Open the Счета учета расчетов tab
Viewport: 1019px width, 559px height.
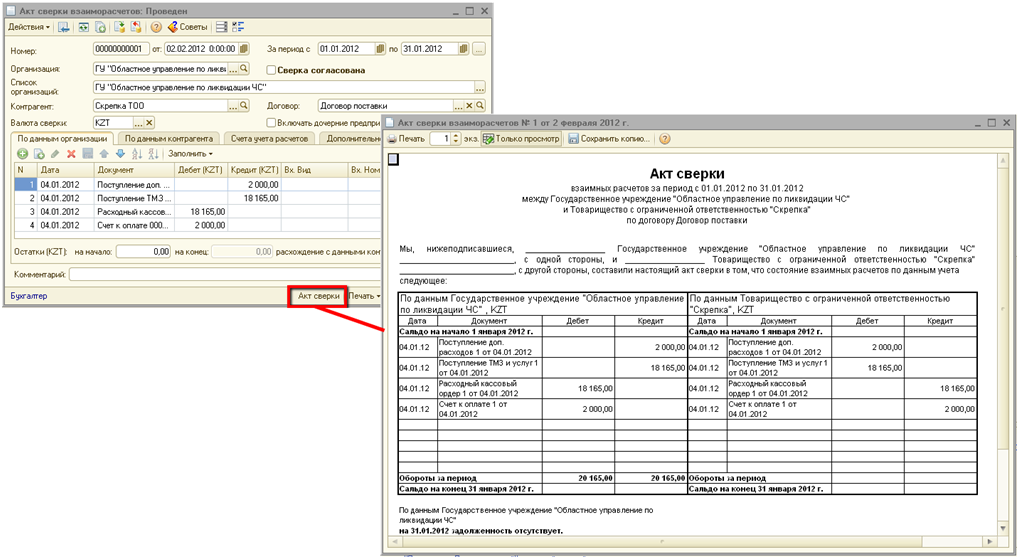click(268, 138)
